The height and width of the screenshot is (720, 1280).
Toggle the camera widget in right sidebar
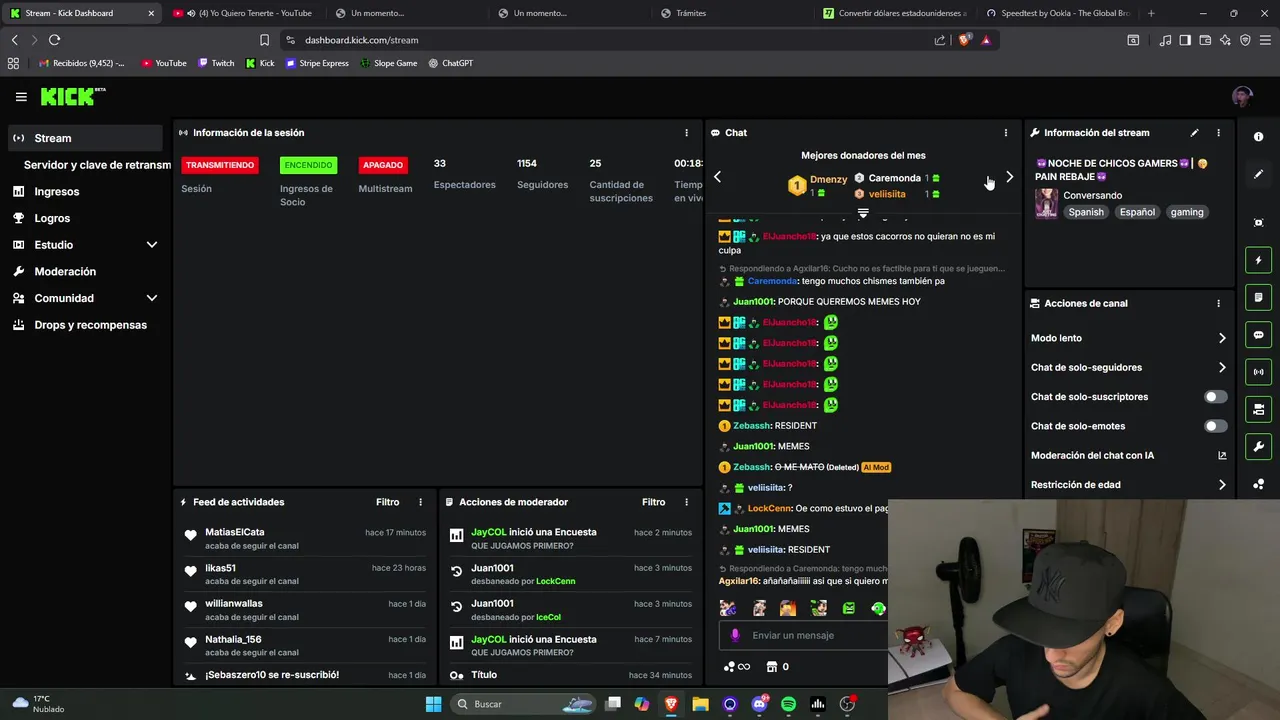tap(1259, 410)
